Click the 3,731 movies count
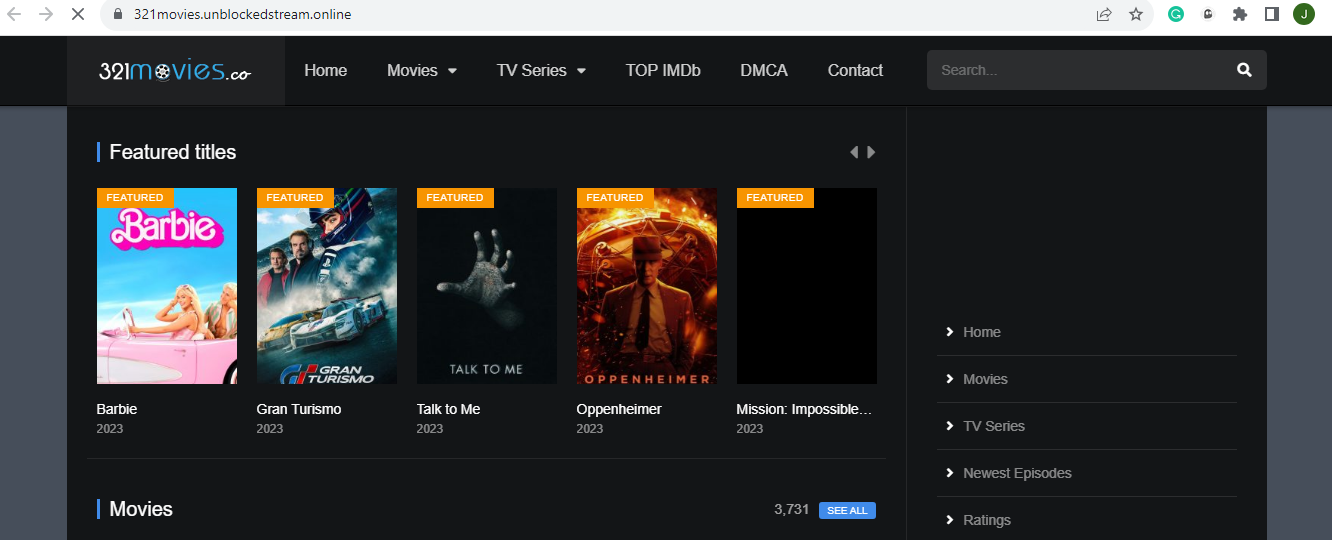1332x540 pixels. tap(791, 509)
